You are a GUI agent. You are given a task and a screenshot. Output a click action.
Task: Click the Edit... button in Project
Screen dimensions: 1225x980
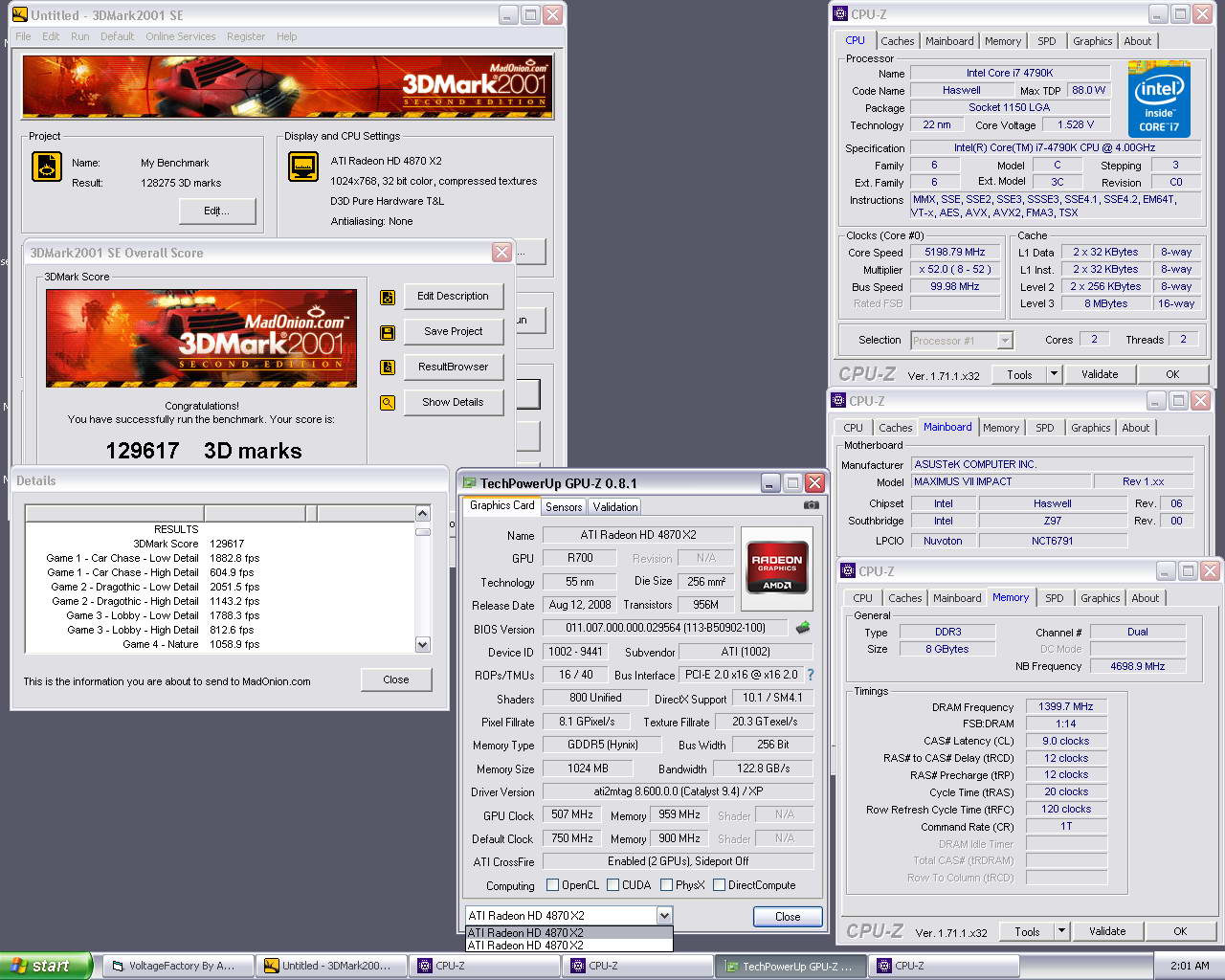217,211
